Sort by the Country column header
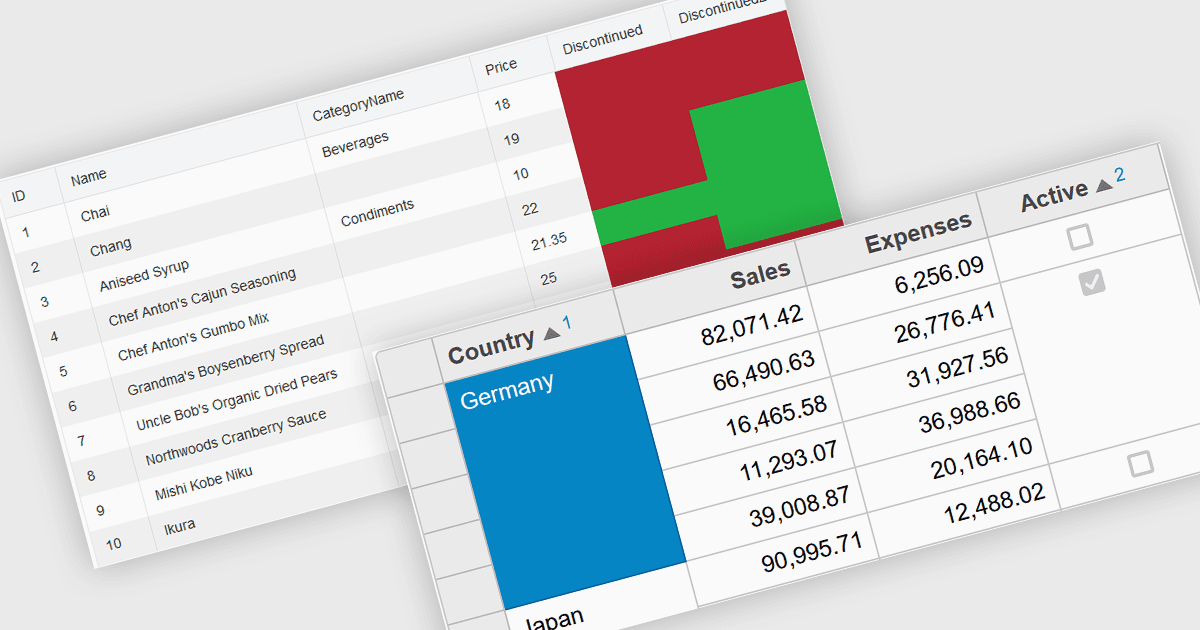Screen dimensions: 1200x630 pyautogui.click(x=491, y=346)
